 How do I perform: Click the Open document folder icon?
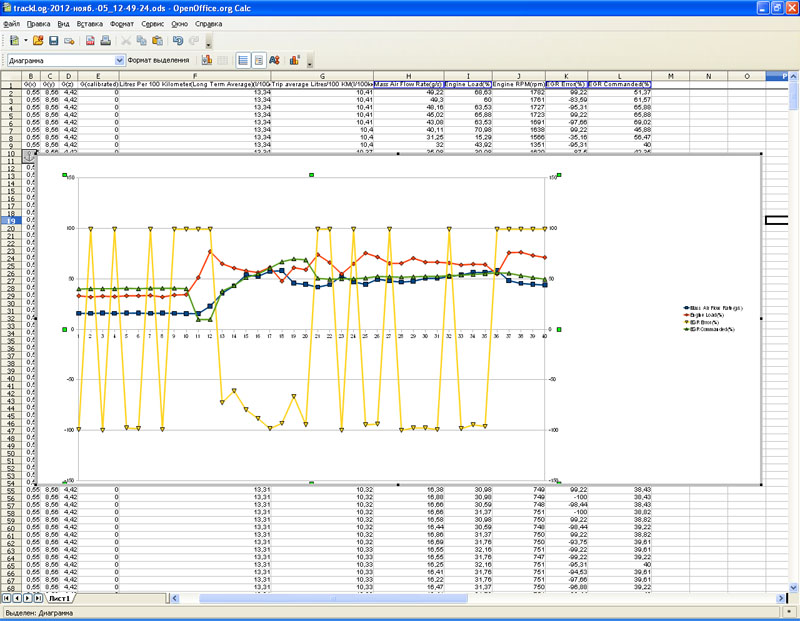click(x=38, y=41)
